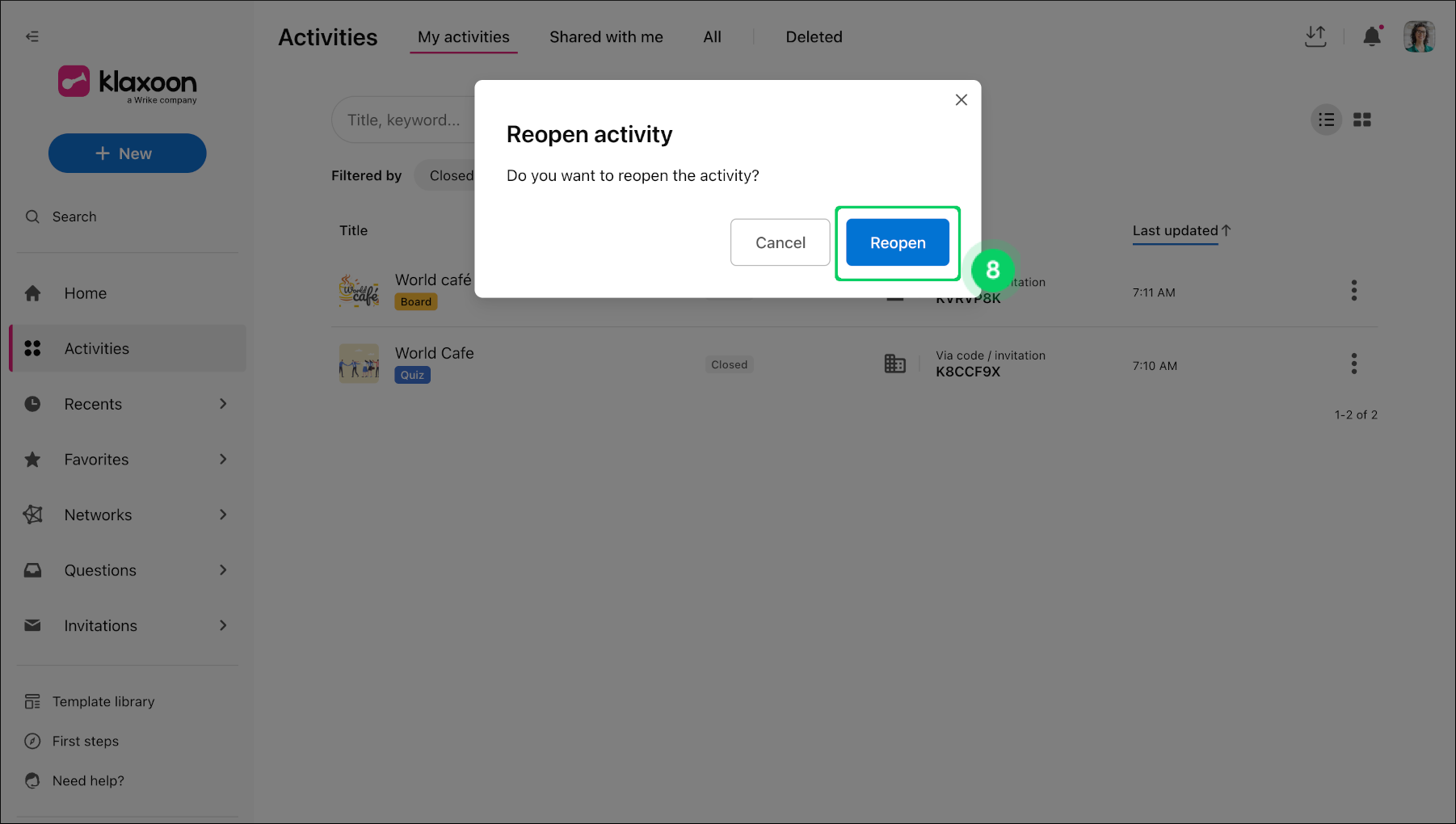Click the Title, keyword search field
The image size is (1456, 824).
point(403,120)
